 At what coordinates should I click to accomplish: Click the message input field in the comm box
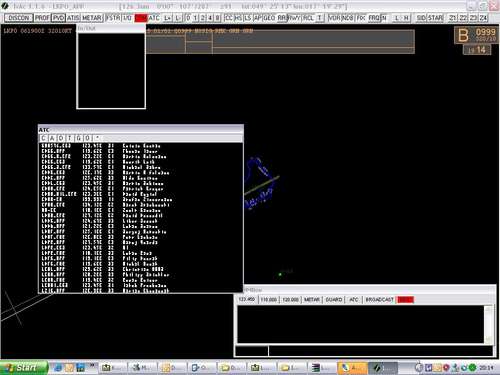coord(380,351)
